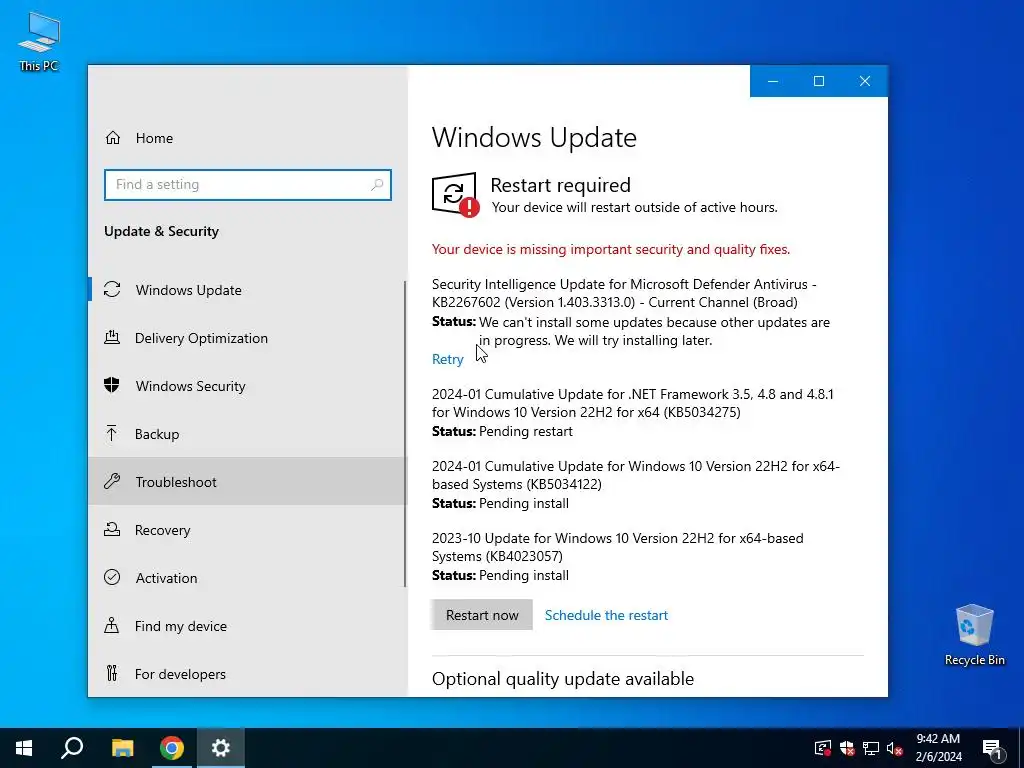1024x768 pixels.
Task: Select the This PC desktop icon
Action: tap(39, 42)
